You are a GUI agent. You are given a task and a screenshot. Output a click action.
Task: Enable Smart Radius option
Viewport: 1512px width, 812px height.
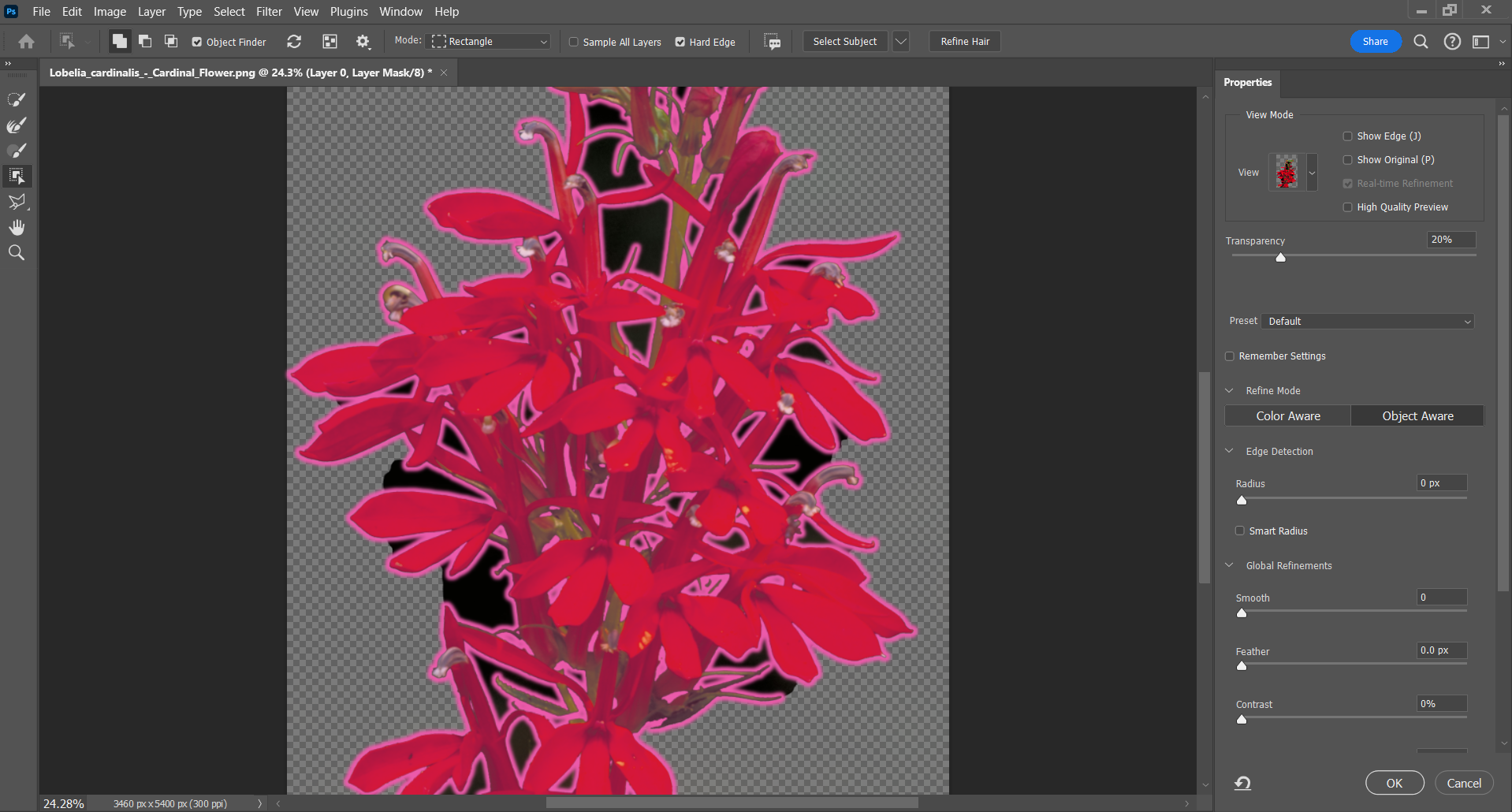(1240, 531)
